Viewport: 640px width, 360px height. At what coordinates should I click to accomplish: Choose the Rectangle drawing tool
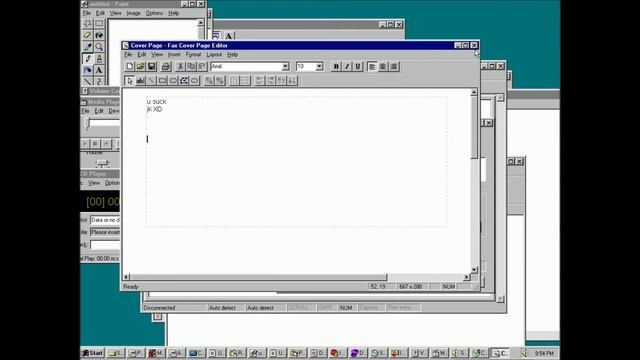162,81
